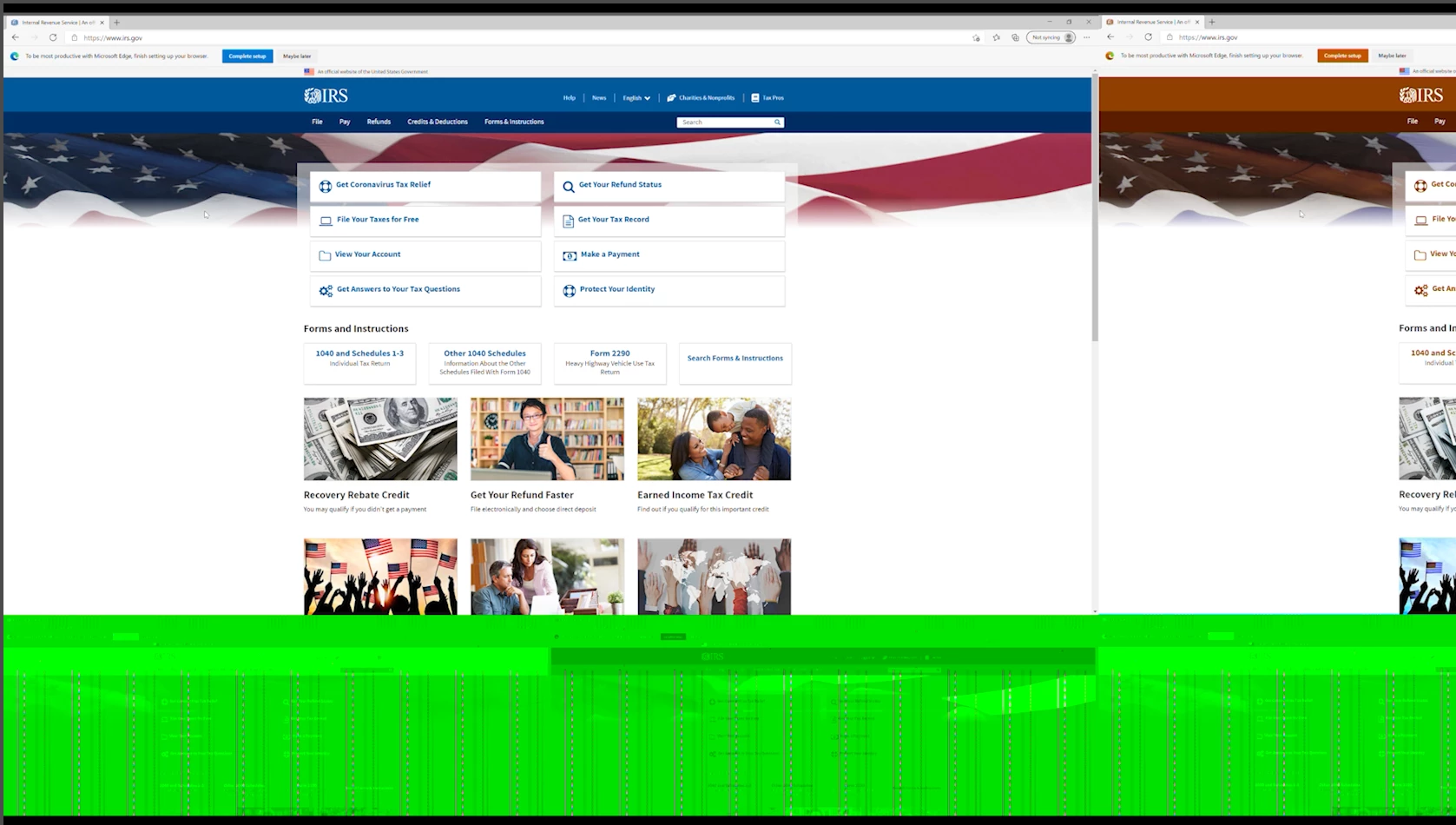The height and width of the screenshot is (825, 1456).
Task: Click the search magnifier icon in the IRS search box
Action: [777, 122]
